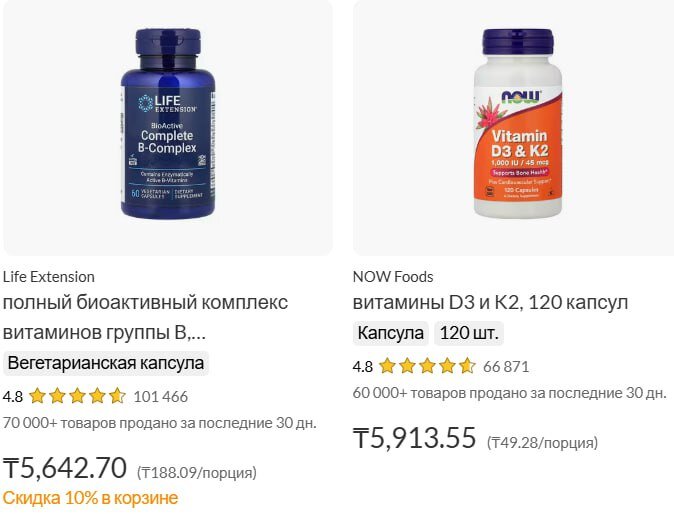Open the B-complex vitamins product title
The width and height of the screenshot is (674, 514).
pyautogui.click(x=145, y=317)
